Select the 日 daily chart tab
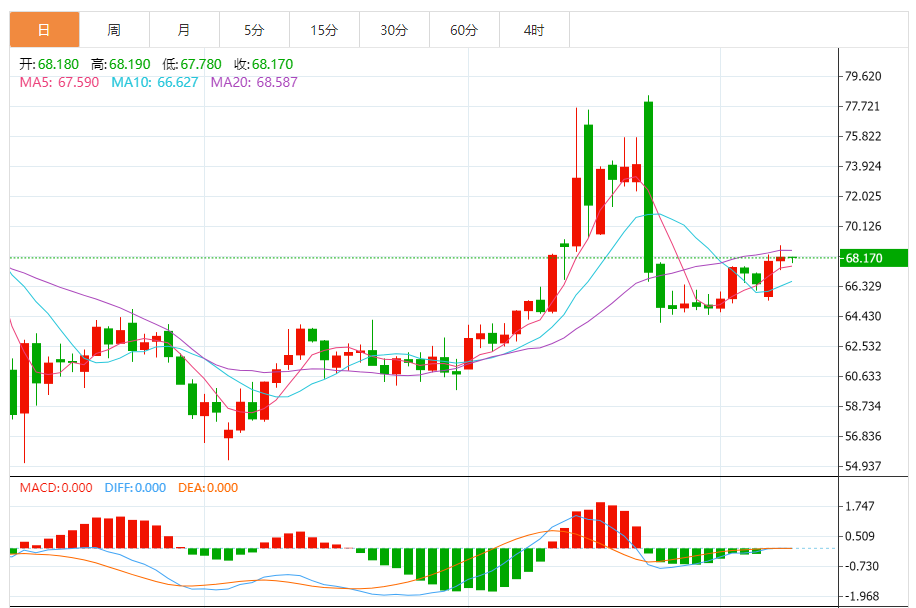The width and height of the screenshot is (916, 608). (44, 30)
